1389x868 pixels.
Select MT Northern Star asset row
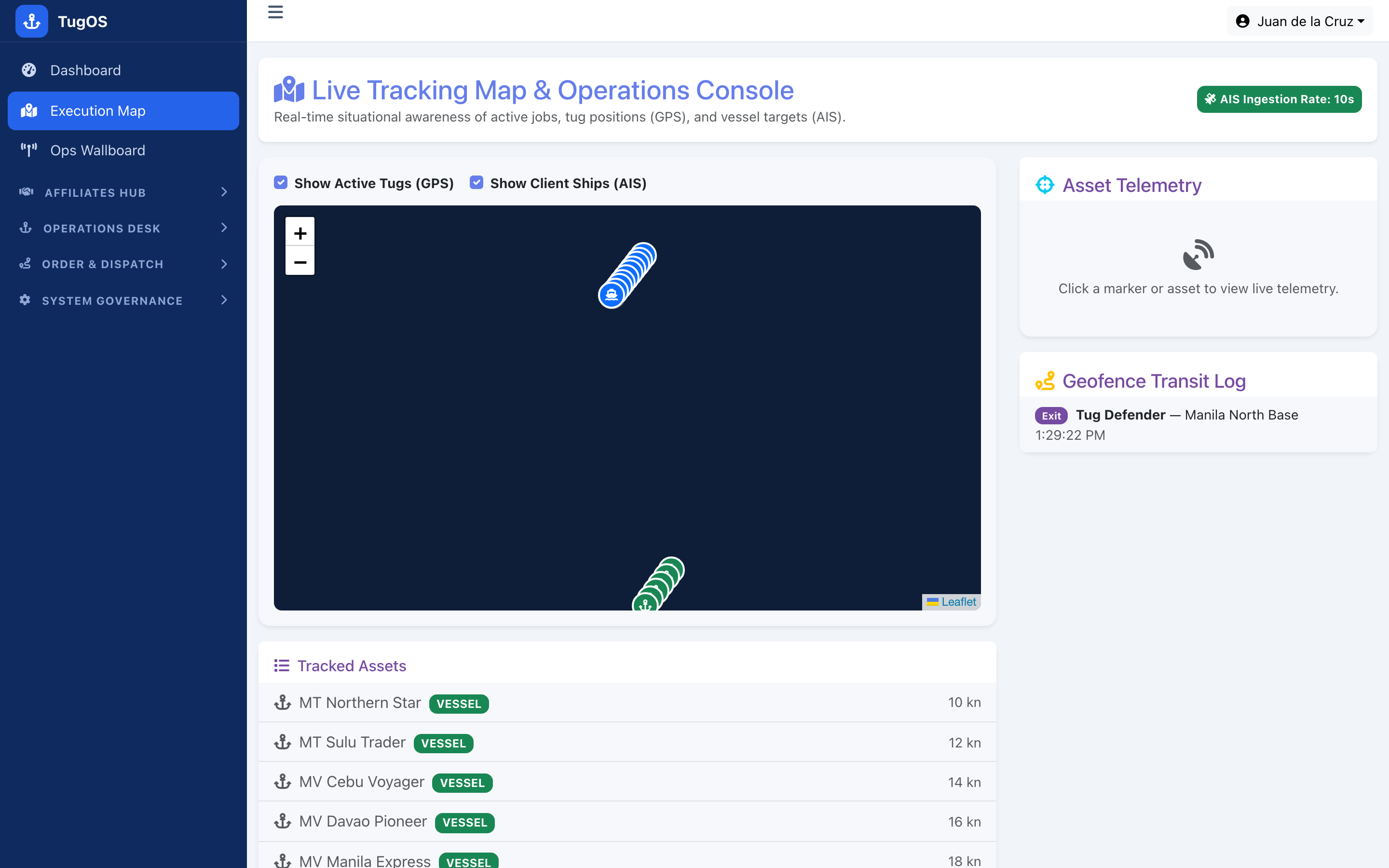point(627,703)
